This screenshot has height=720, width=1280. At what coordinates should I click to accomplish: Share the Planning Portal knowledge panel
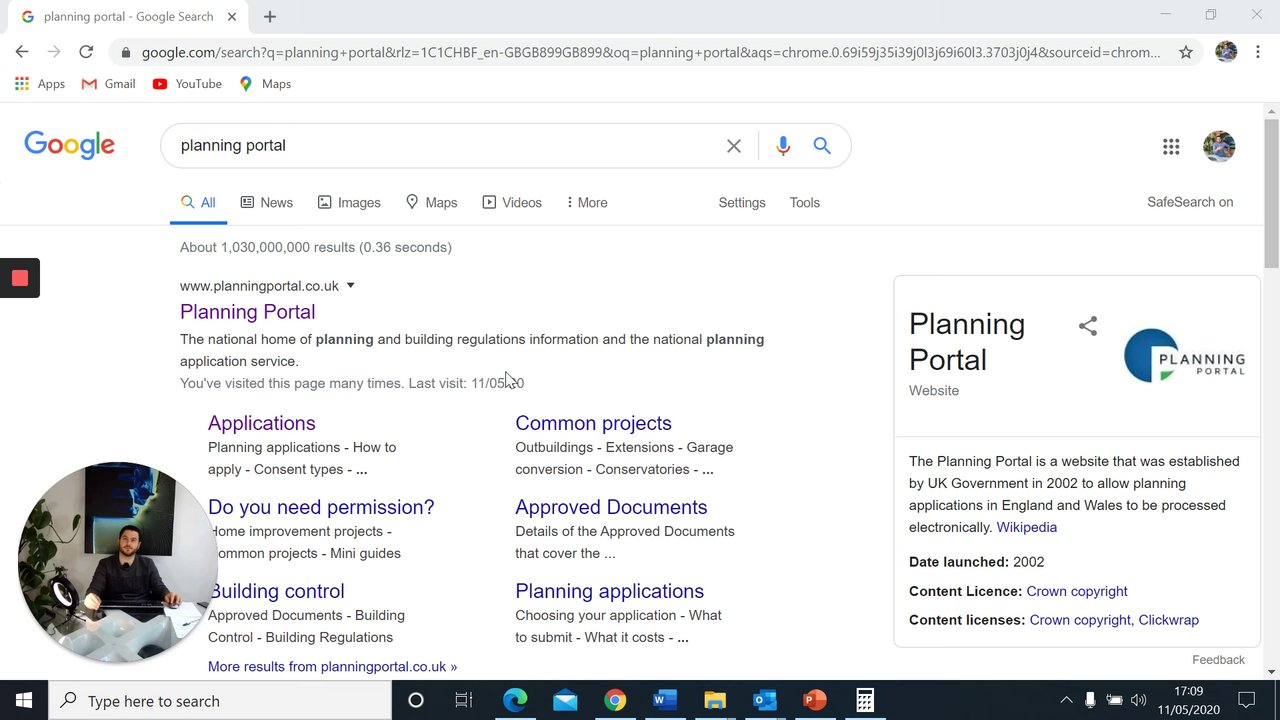point(1088,326)
